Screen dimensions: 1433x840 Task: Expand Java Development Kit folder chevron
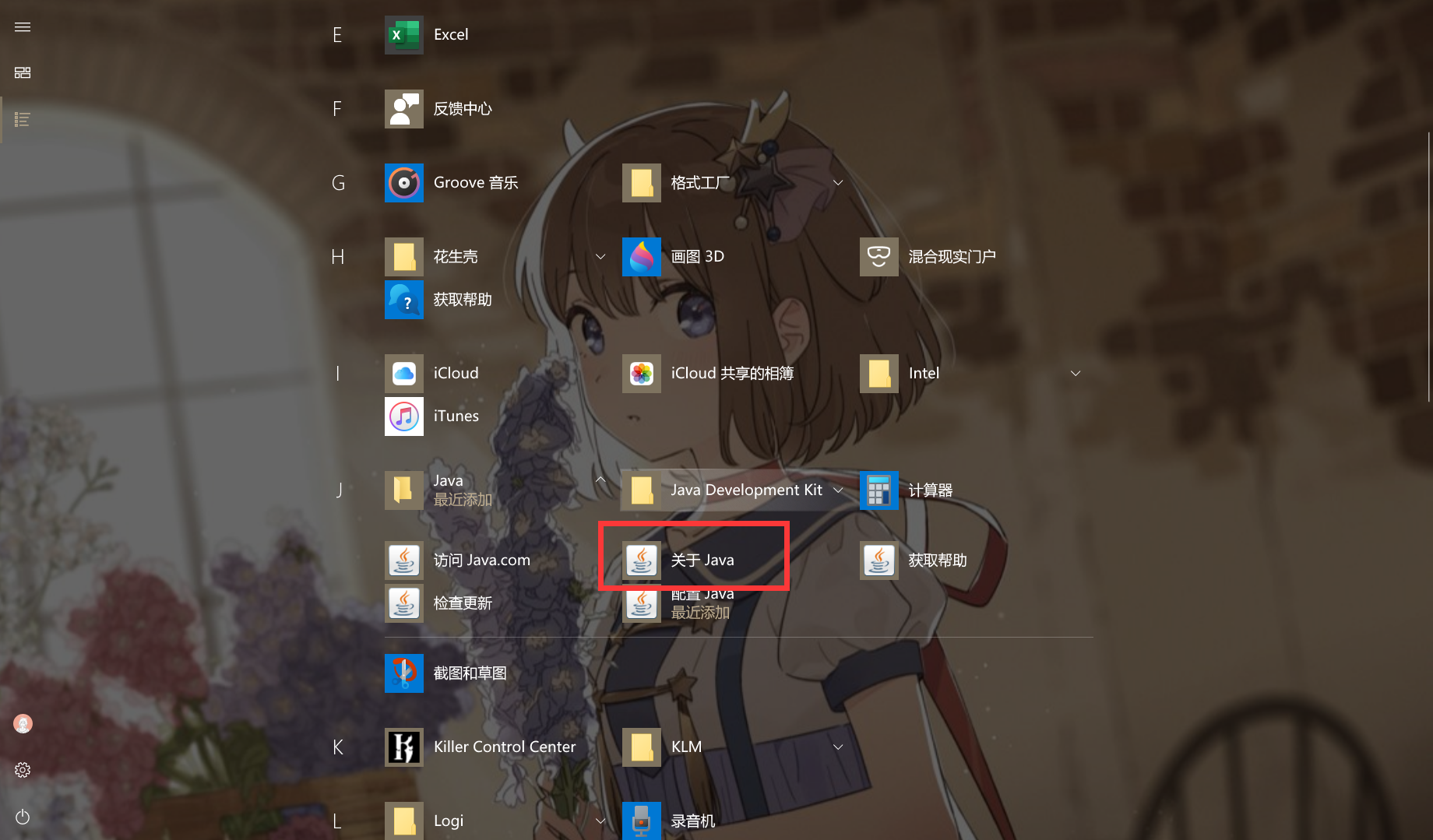coord(838,490)
